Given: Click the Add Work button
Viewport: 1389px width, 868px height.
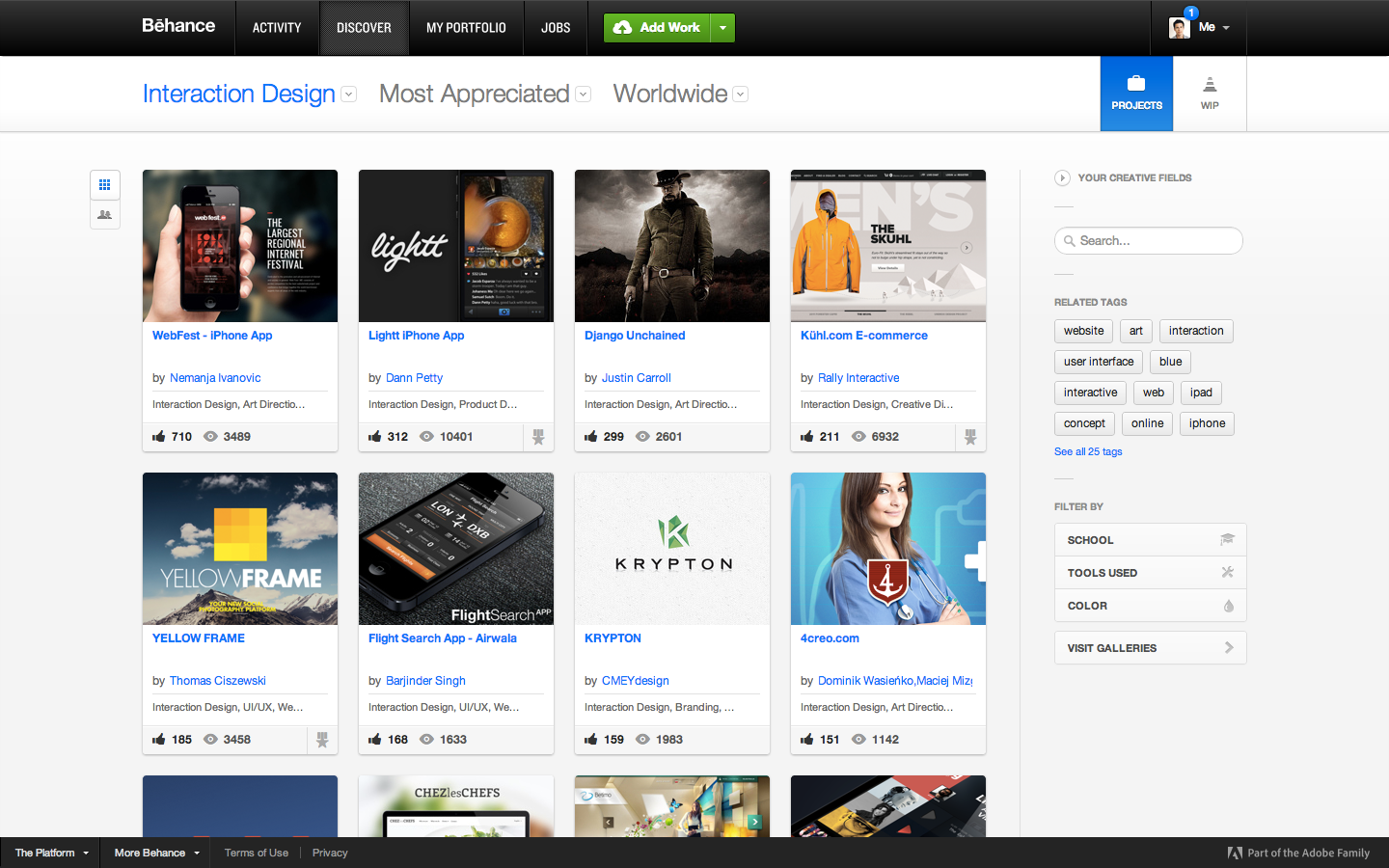Looking at the screenshot, I should point(658,28).
